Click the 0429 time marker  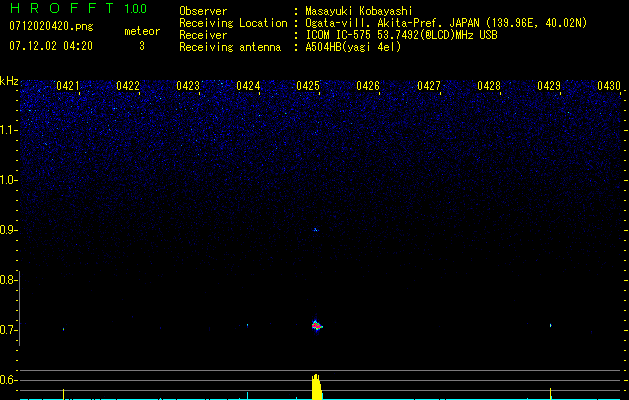[x=549, y=86]
